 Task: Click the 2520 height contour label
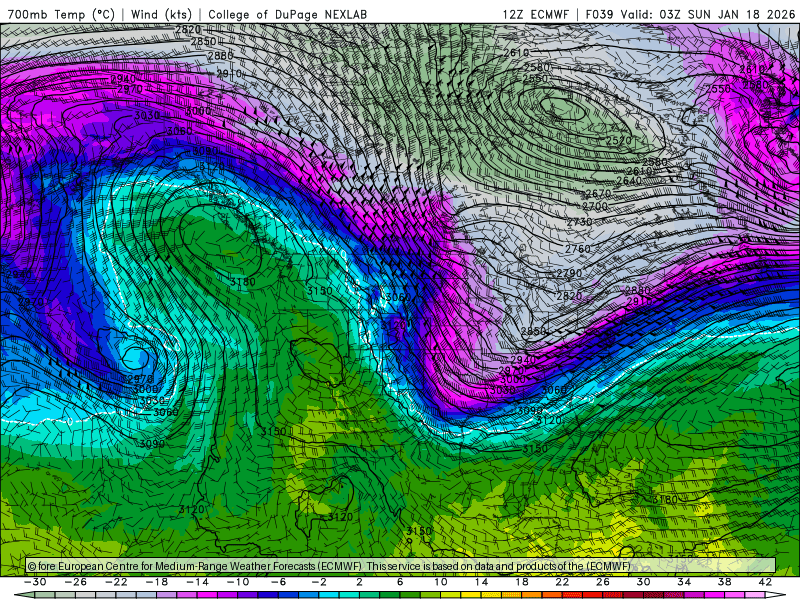tap(618, 140)
